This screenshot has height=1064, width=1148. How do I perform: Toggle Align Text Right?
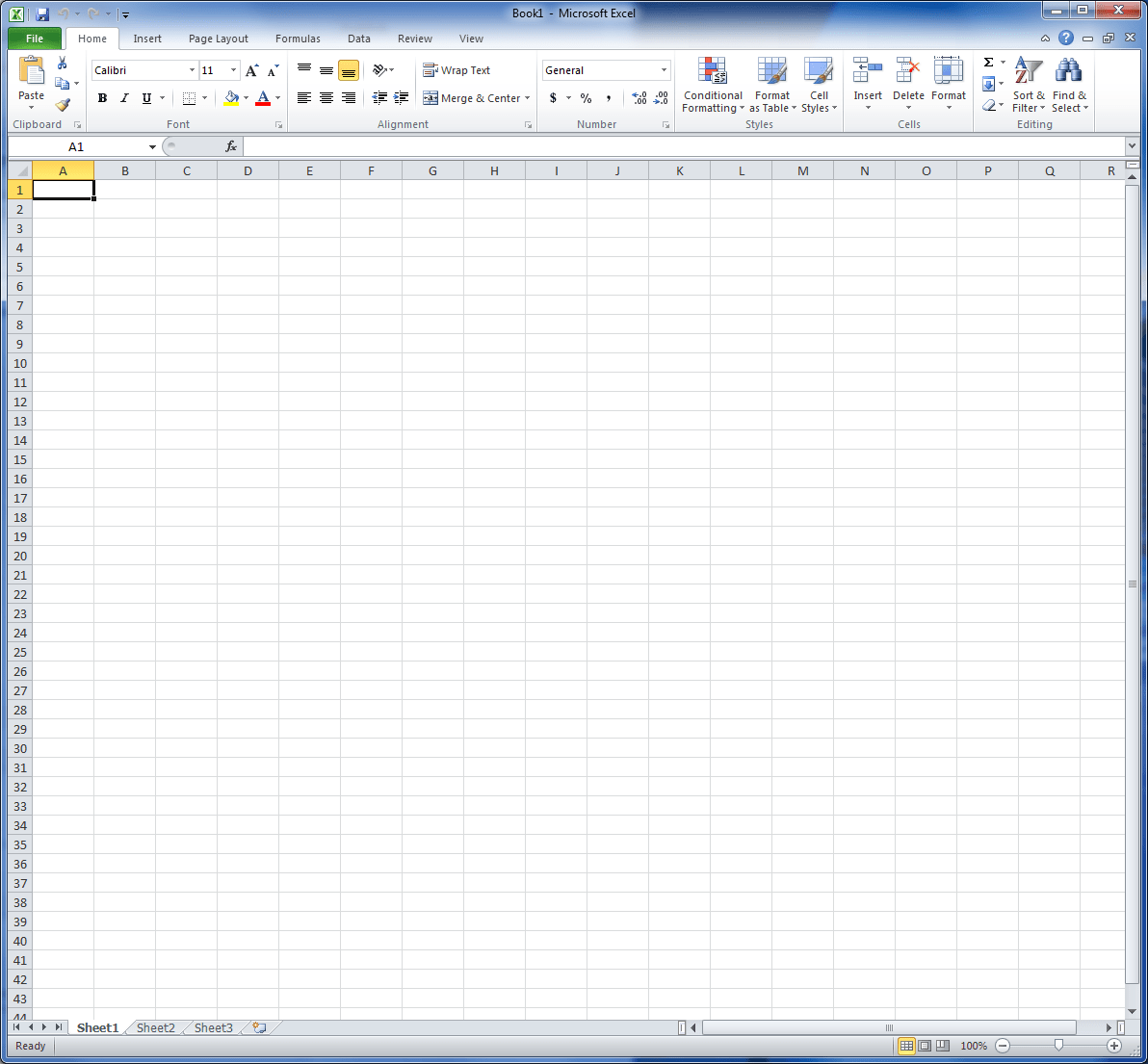tap(349, 98)
